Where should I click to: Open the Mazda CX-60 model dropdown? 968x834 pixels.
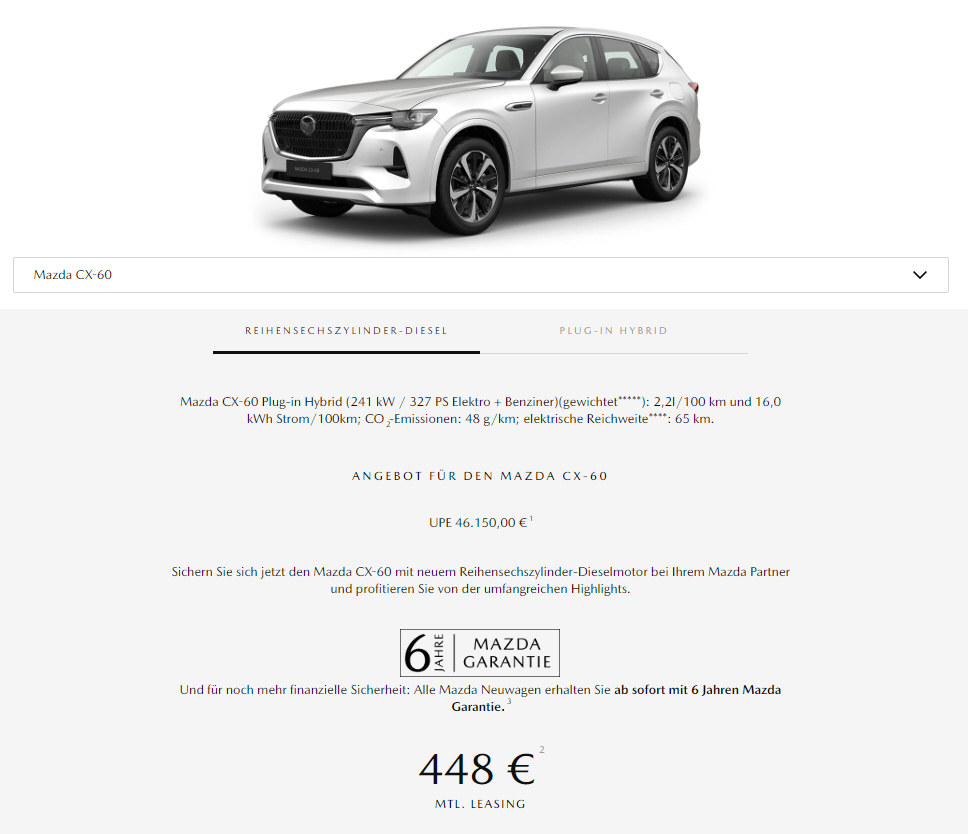click(480, 275)
